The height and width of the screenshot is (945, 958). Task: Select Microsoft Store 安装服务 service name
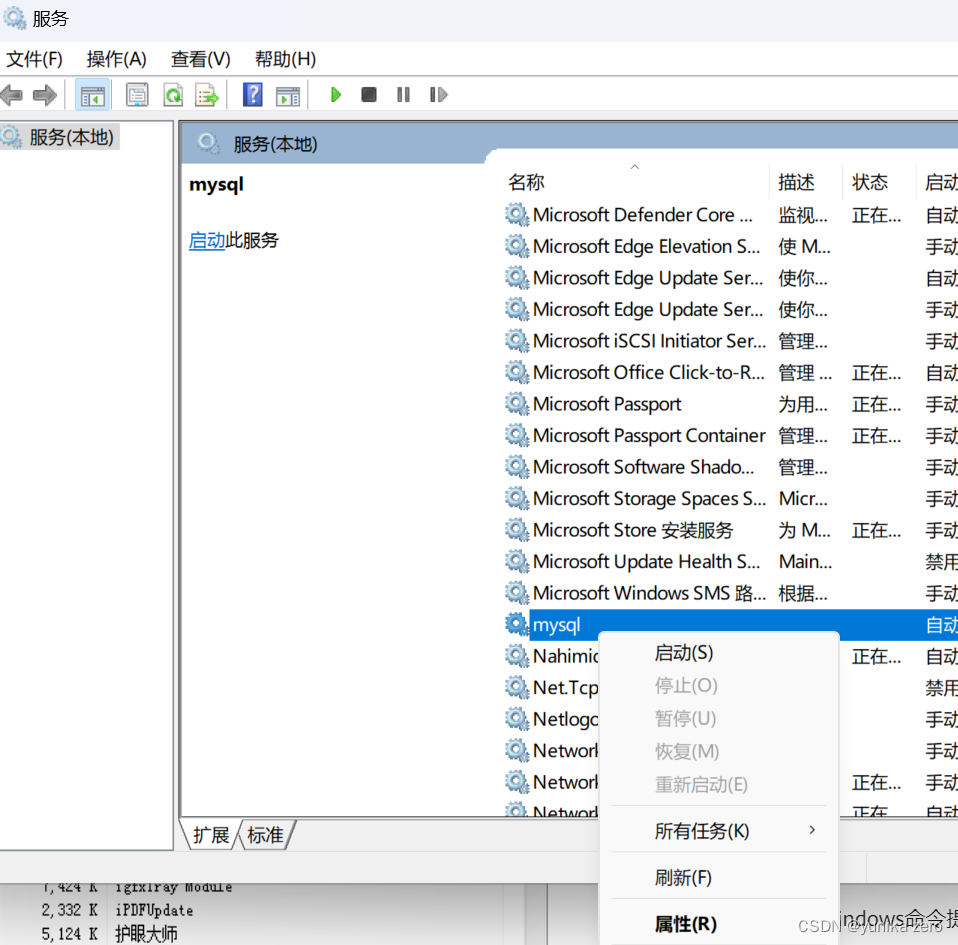633,530
